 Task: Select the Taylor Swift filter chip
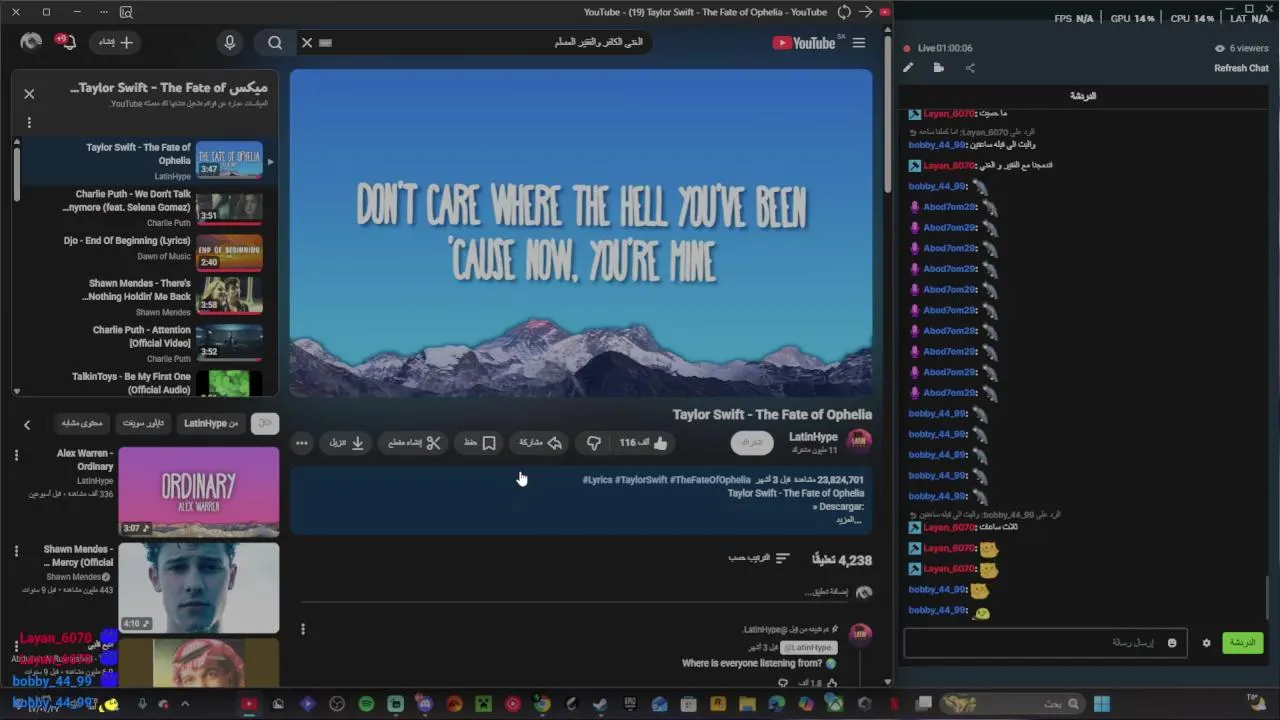[x=143, y=423]
